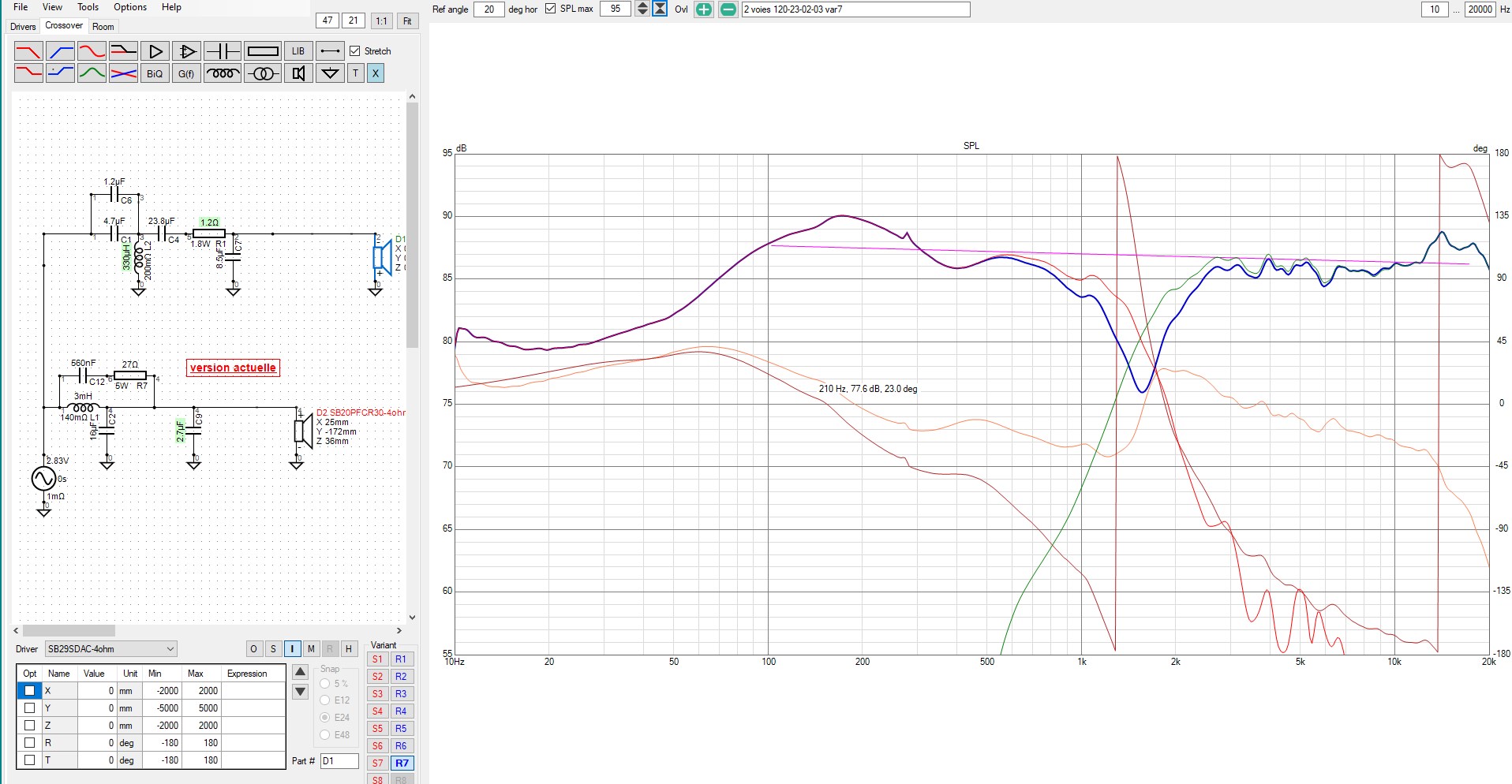Viewport: 1512px width, 784px height.
Task: Add a buffer amplifier triangle block
Action: (x=155, y=51)
